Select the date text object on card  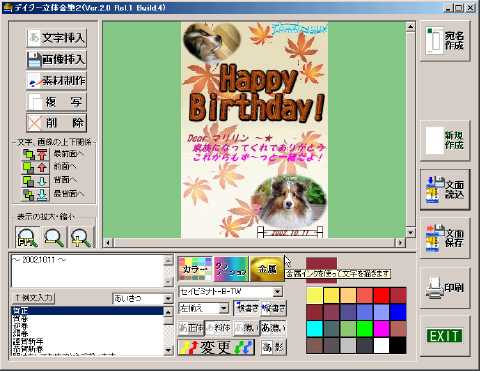290,232
